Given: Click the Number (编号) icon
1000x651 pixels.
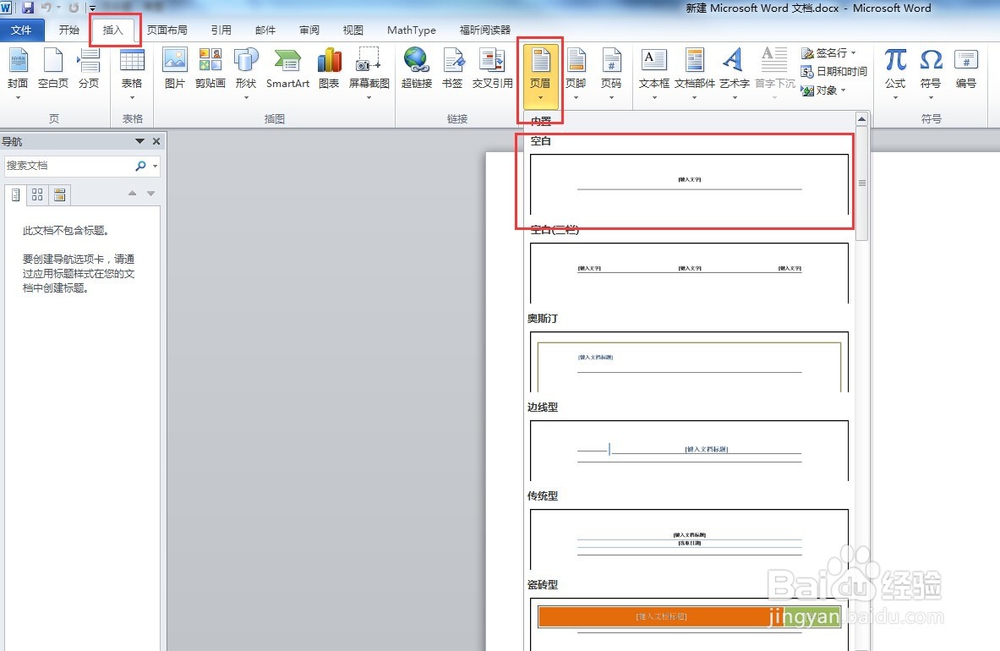Looking at the screenshot, I should click(x=966, y=61).
